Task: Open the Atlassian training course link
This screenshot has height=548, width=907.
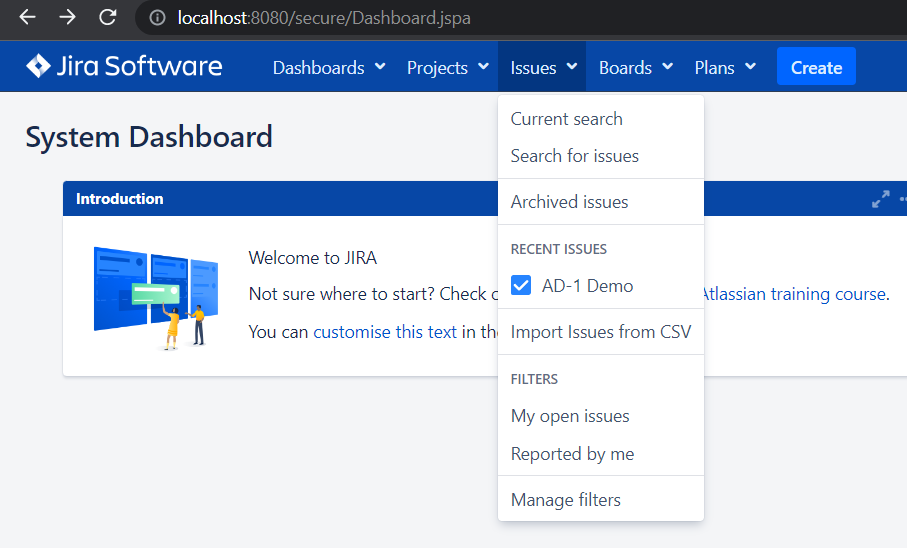Action: 794,294
